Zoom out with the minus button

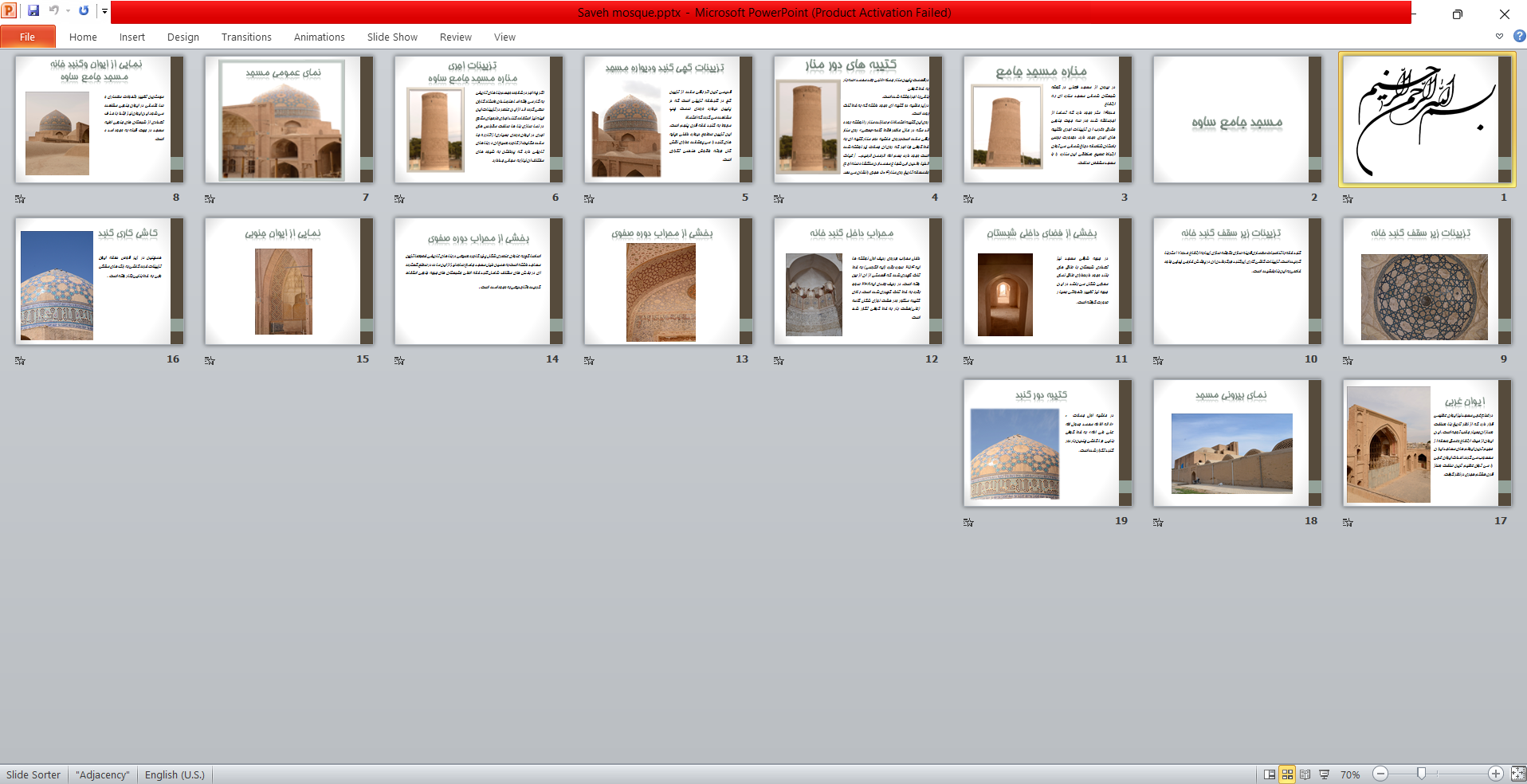coord(1381,774)
